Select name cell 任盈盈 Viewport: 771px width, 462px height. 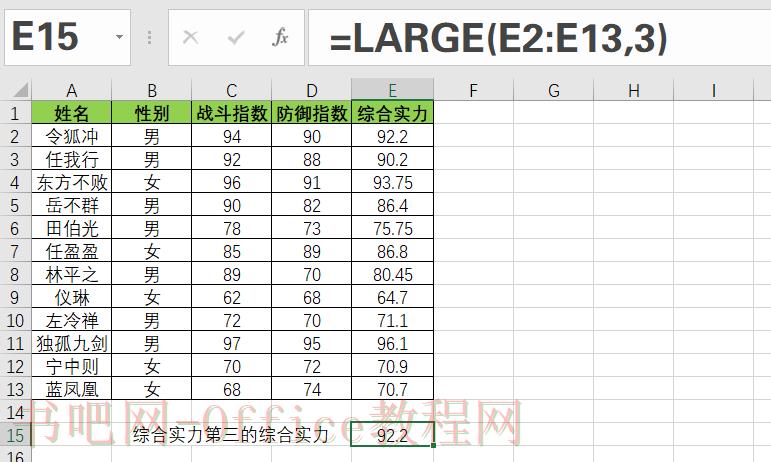coord(72,251)
